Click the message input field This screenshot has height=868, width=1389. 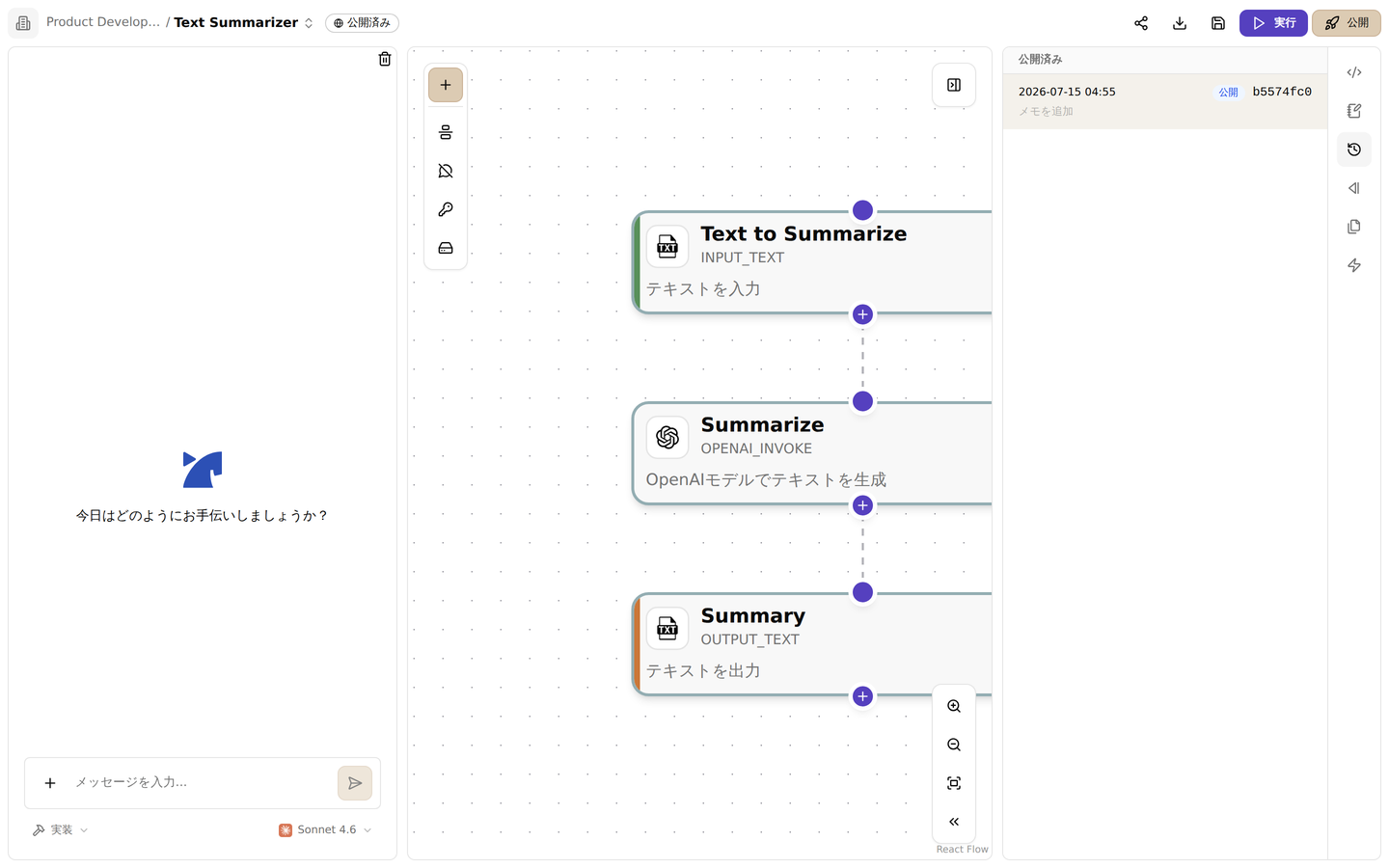pos(201,782)
